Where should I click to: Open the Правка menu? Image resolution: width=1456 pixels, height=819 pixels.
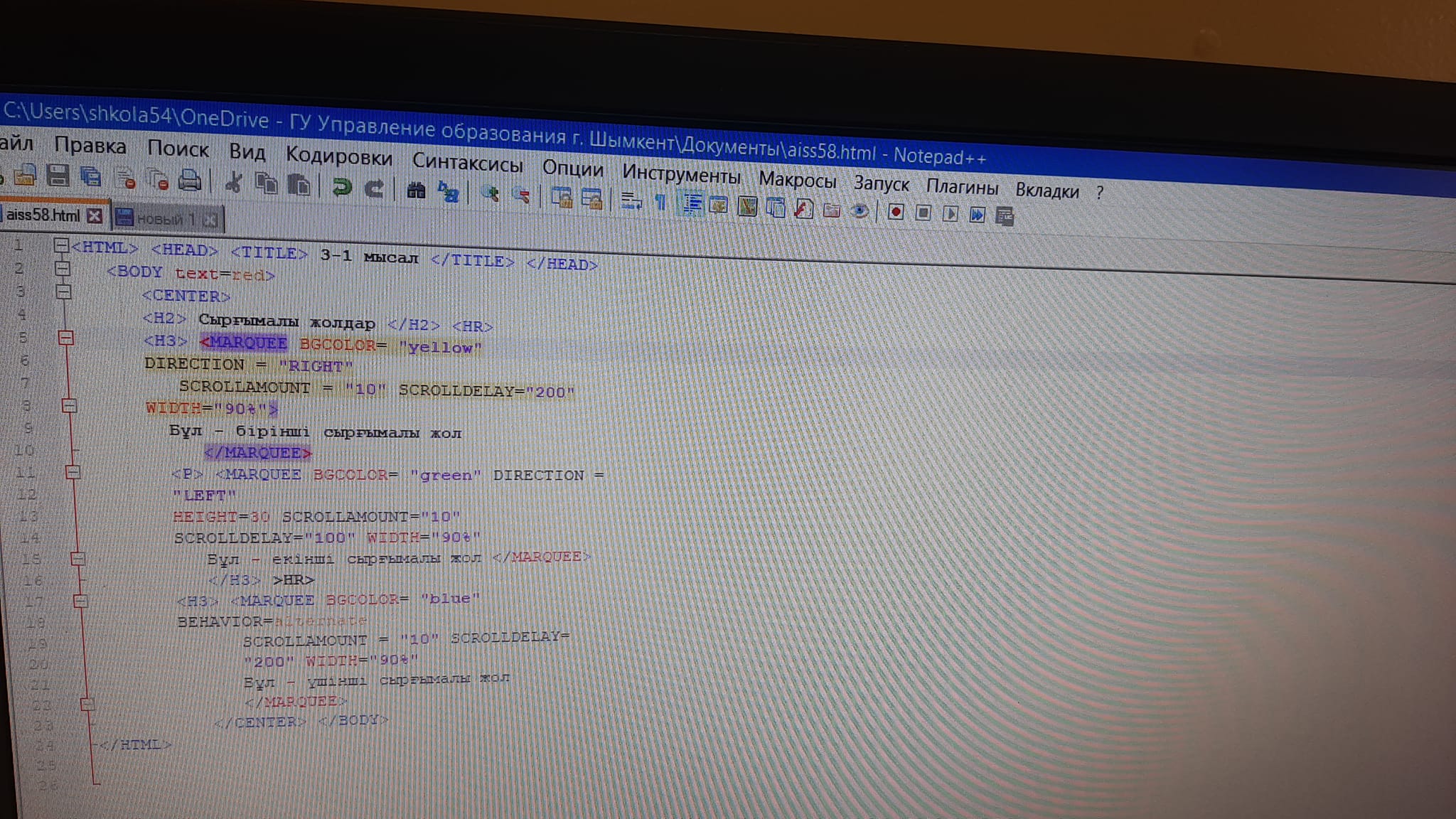(90, 145)
